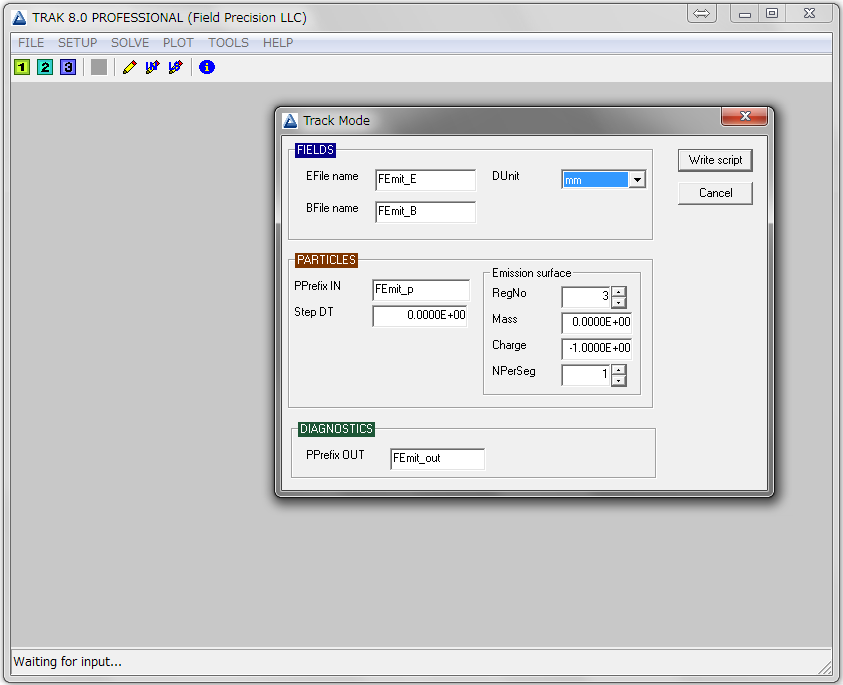Click the second plot-with-pencil toolbar icon

click(x=176, y=67)
